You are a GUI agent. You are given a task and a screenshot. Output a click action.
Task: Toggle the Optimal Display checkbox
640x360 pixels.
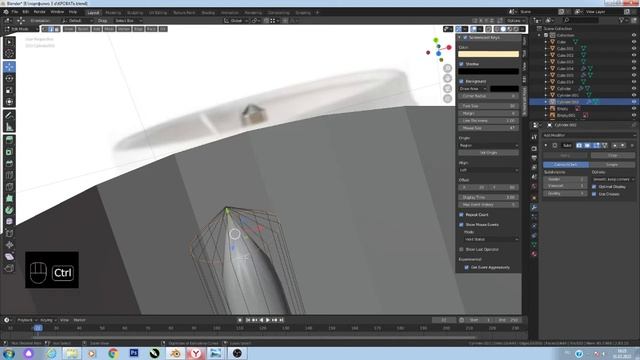[x=594, y=187]
